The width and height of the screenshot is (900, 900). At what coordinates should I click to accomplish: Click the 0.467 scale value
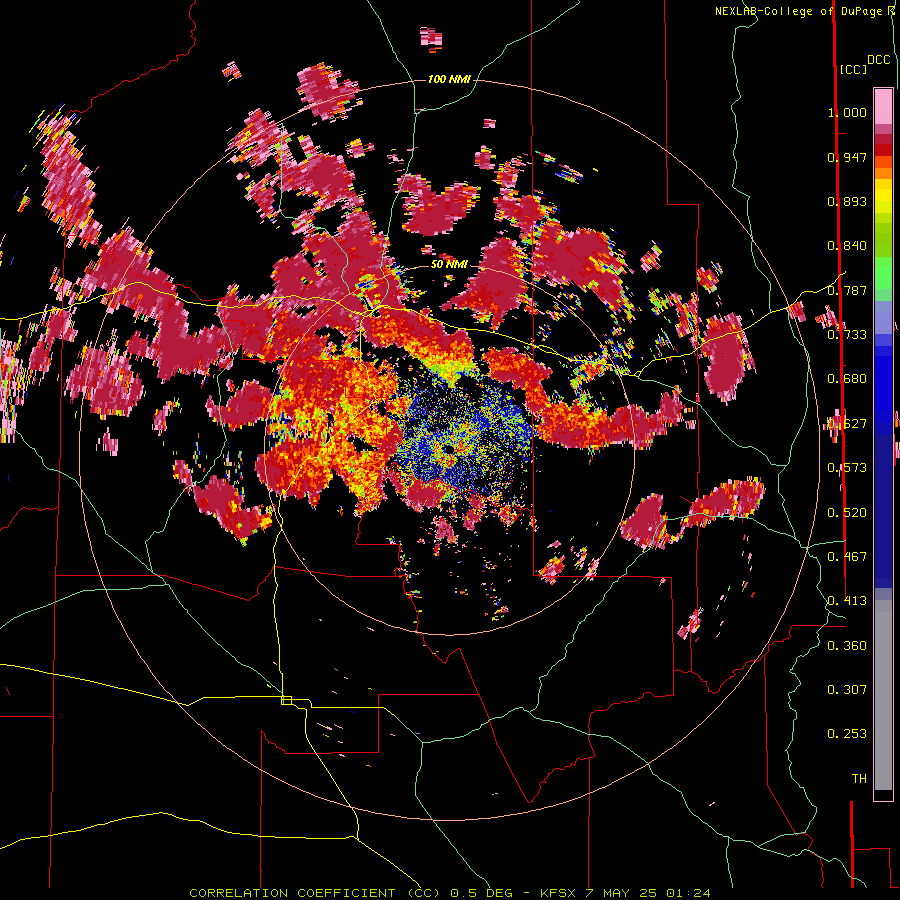coord(847,557)
